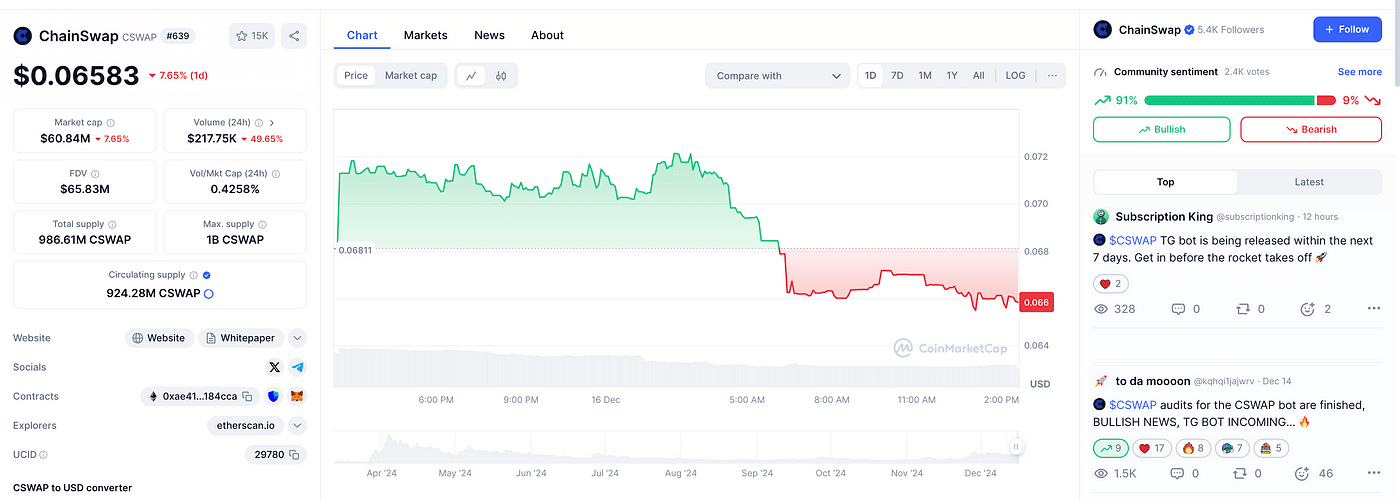
Task: Toggle chart to Market cap view
Action: (x=410, y=75)
